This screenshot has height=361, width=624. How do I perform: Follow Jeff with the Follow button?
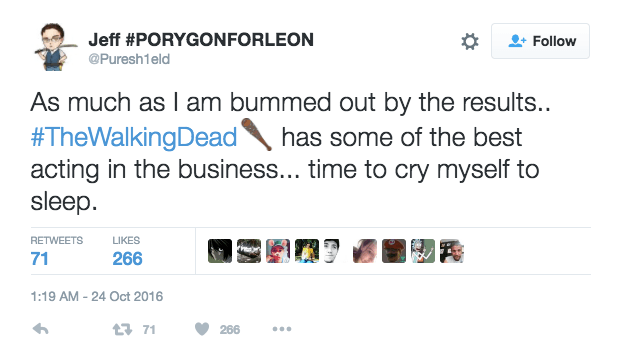point(540,41)
